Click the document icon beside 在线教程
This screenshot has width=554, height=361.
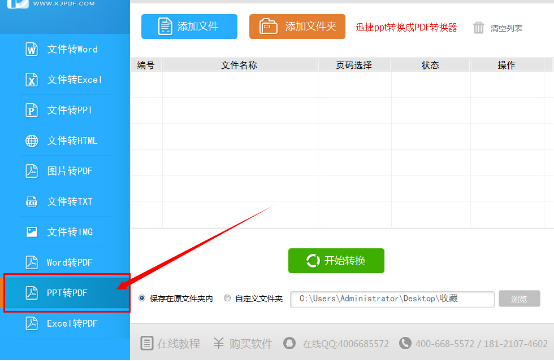click(x=147, y=343)
